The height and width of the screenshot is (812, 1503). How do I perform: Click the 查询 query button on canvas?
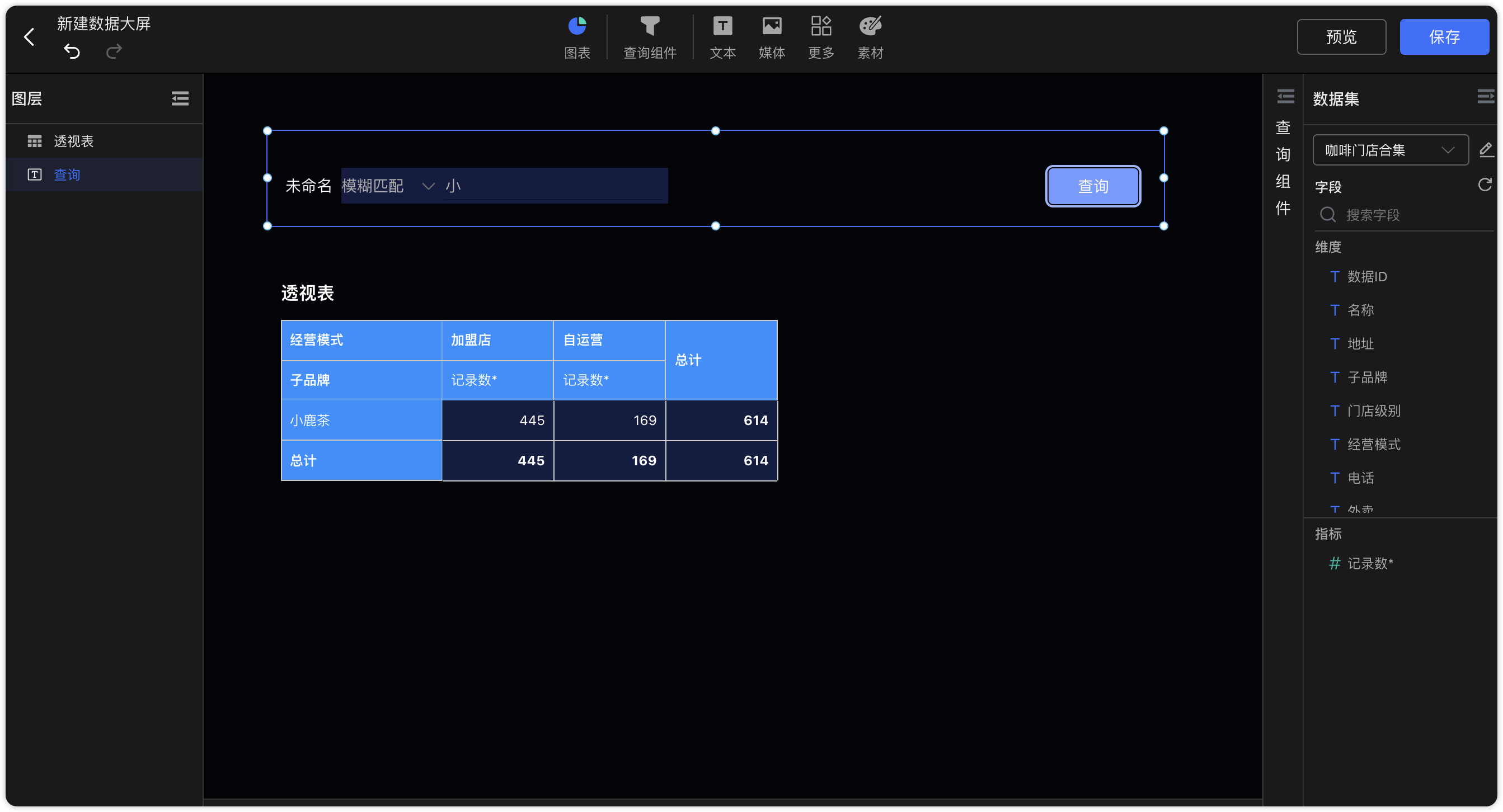coord(1092,187)
